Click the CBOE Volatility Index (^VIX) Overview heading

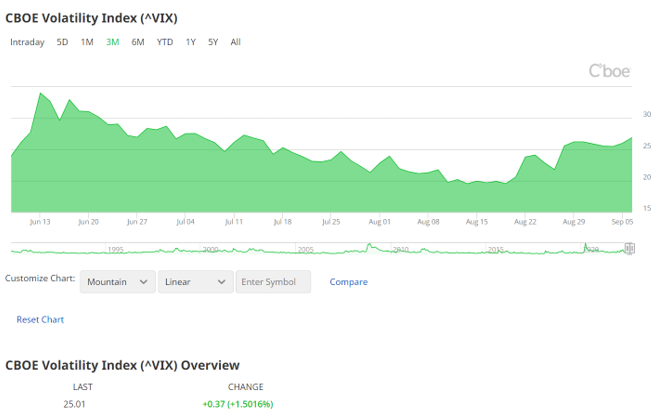pyautogui.click(x=122, y=365)
